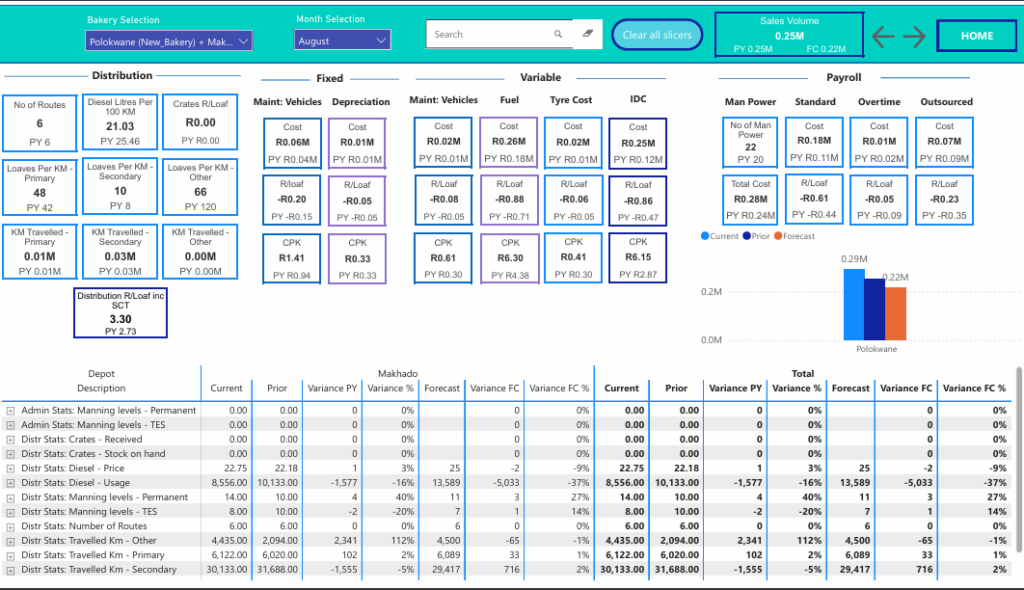This screenshot has height=590, width=1024.
Task: Click the Clear all slicers button
Action: (657, 35)
